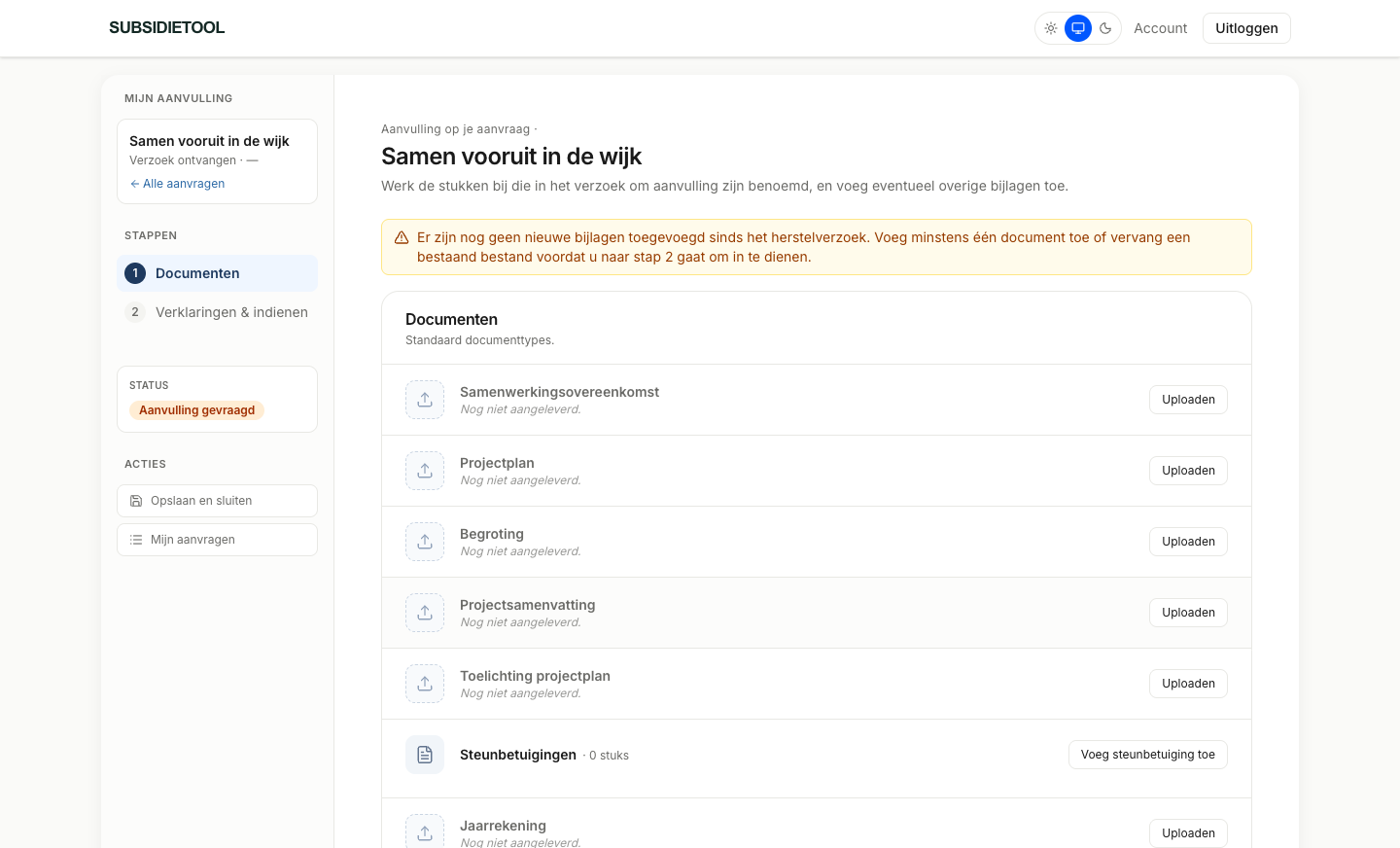Screen dimensions: 1400x848
Task: Click the upload icon for Jaarrekening
Action: click(x=425, y=833)
